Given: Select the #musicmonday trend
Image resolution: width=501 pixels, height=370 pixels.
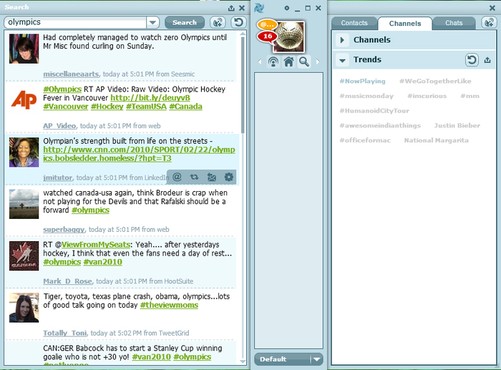Looking at the screenshot, I should 367,96.
